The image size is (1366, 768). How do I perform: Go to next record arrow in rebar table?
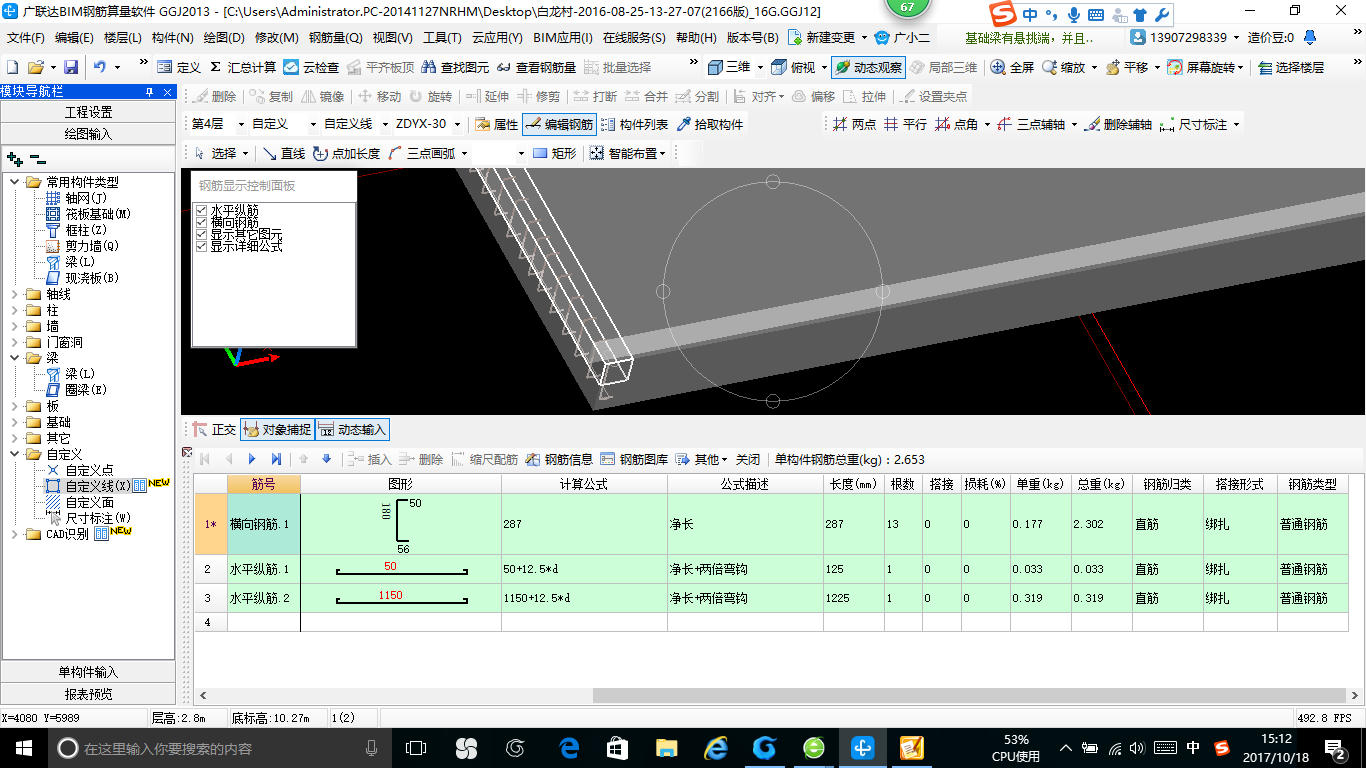[x=252, y=459]
